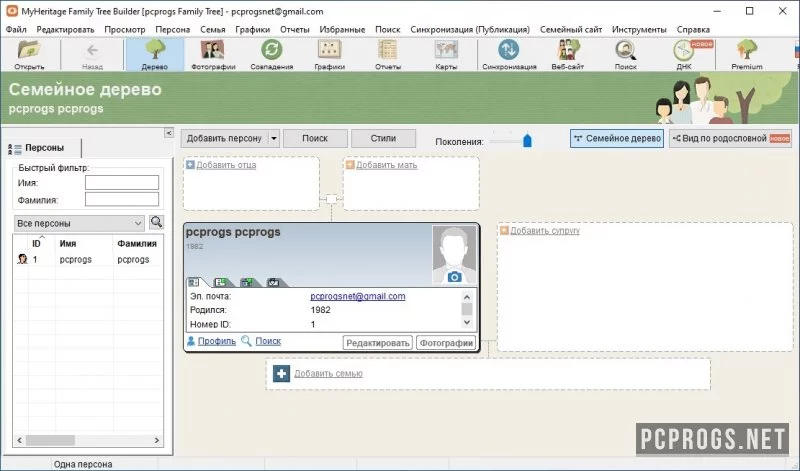Click the quick filter search magnifier

tap(156, 222)
